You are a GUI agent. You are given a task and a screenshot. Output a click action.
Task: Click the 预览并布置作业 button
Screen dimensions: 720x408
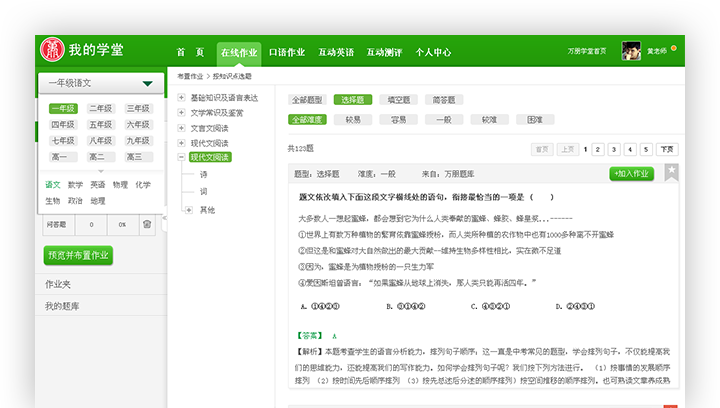(x=78, y=255)
